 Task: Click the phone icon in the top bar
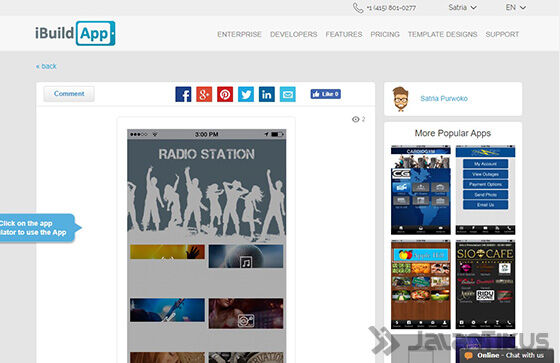click(x=358, y=8)
